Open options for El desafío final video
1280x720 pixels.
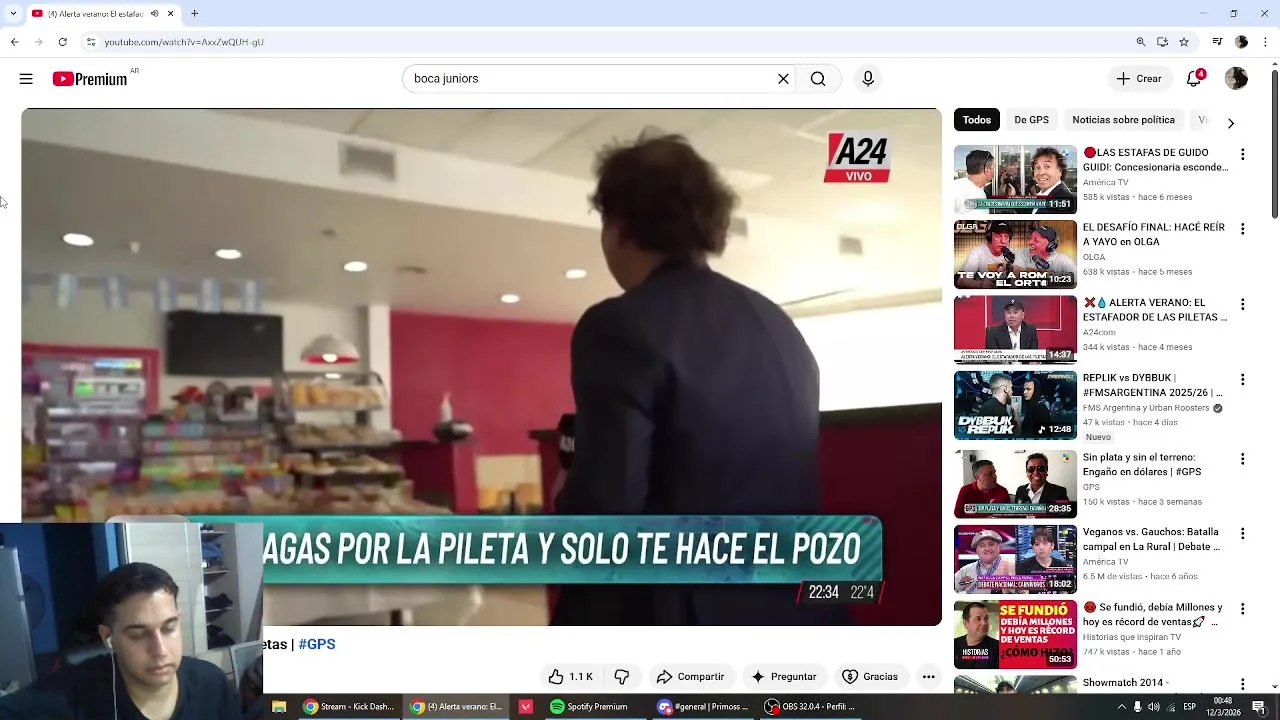click(x=1242, y=229)
